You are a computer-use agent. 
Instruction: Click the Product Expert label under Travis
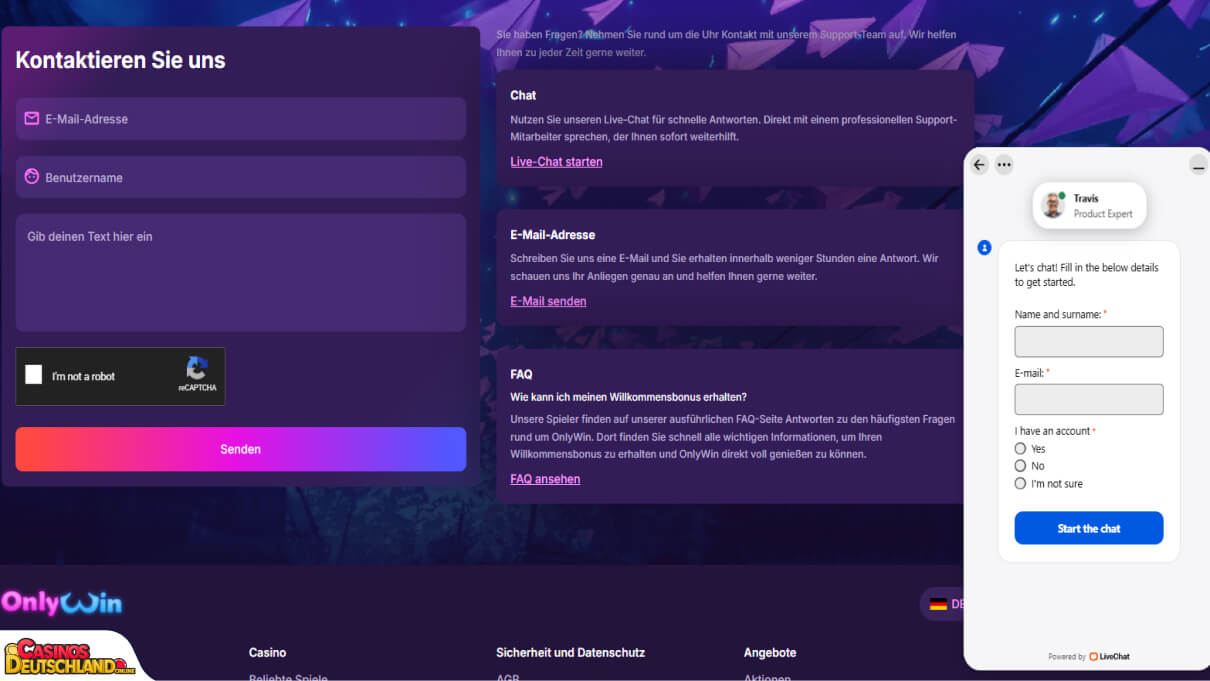click(1103, 214)
